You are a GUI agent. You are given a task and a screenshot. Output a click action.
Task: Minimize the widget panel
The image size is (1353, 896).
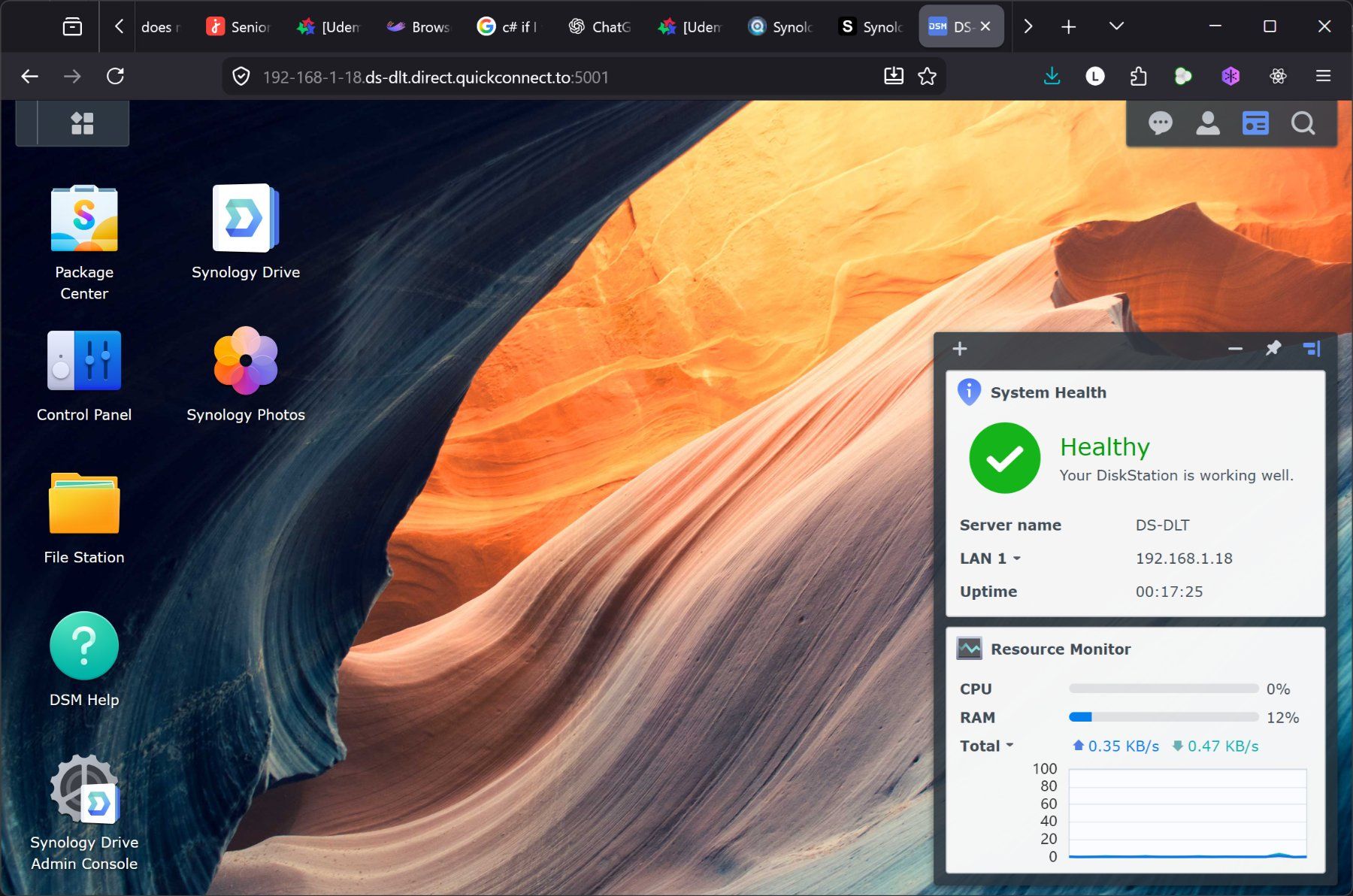click(x=1235, y=348)
